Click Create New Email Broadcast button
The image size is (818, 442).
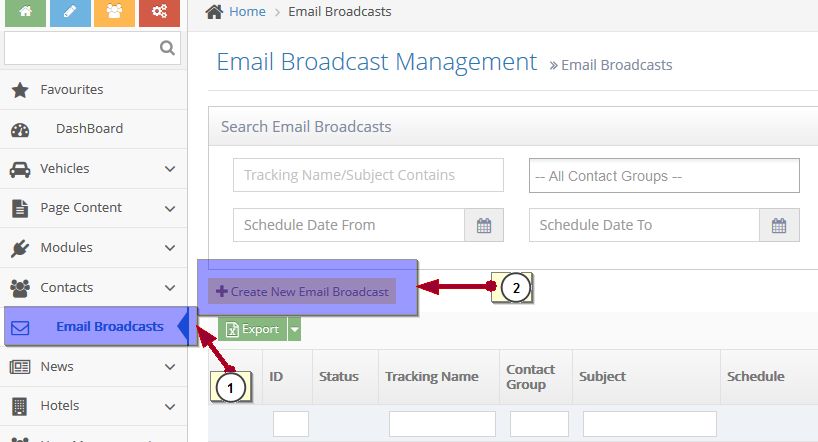[x=302, y=291]
